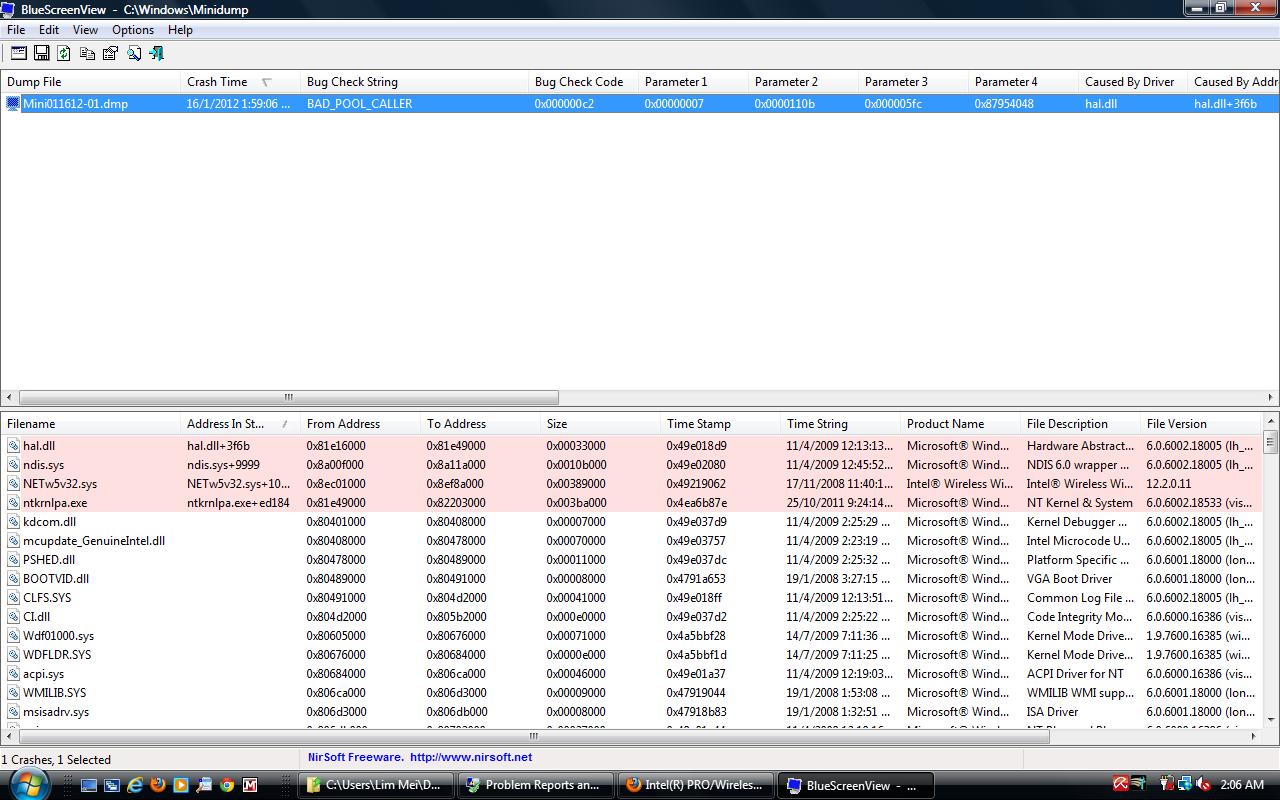Open the Options menu
The height and width of the screenshot is (800, 1280).
[133, 30]
